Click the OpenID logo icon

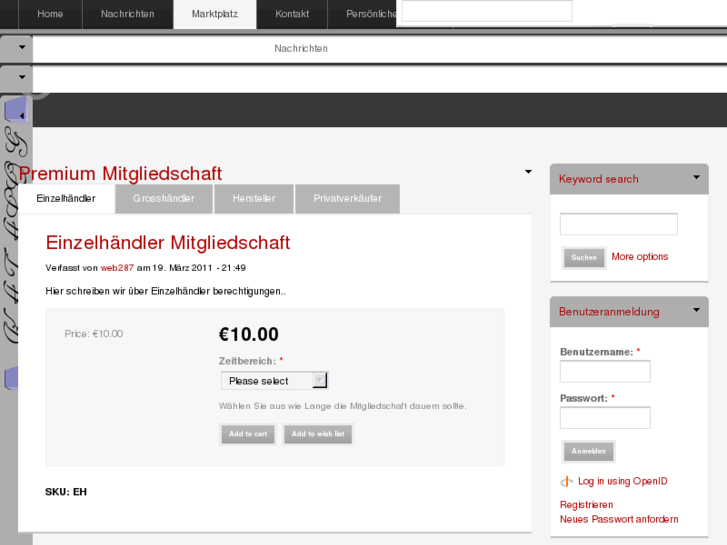pyautogui.click(x=567, y=482)
